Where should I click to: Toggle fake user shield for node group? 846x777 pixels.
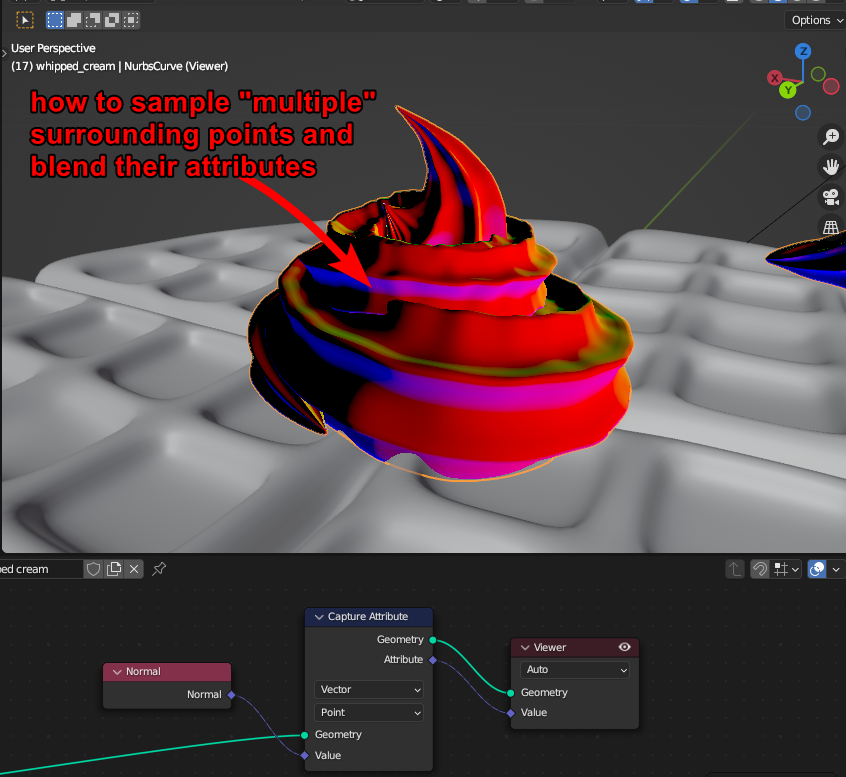tap(93, 569)
